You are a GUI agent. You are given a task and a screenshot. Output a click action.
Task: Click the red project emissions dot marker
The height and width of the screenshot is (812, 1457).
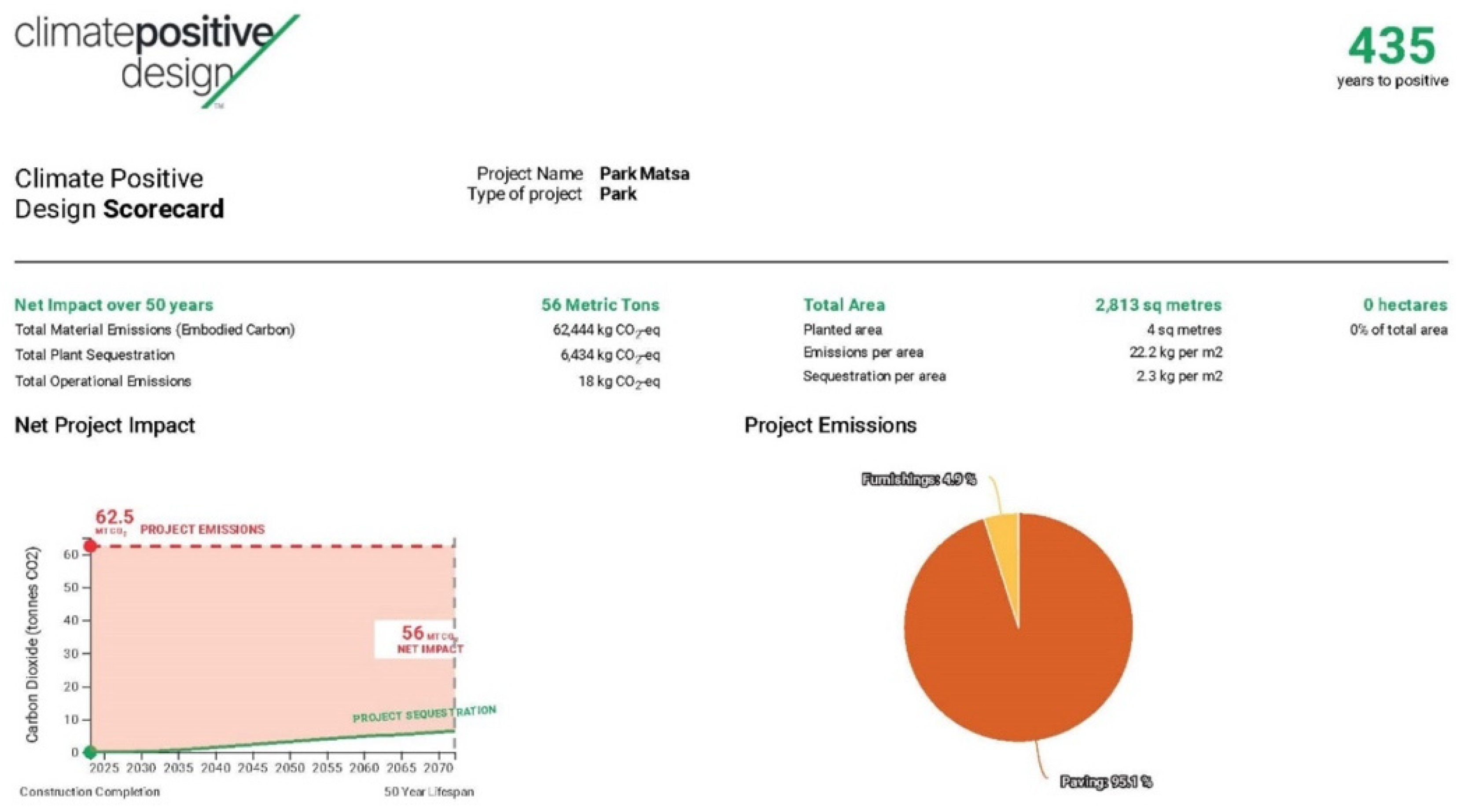tap(90, 546)
